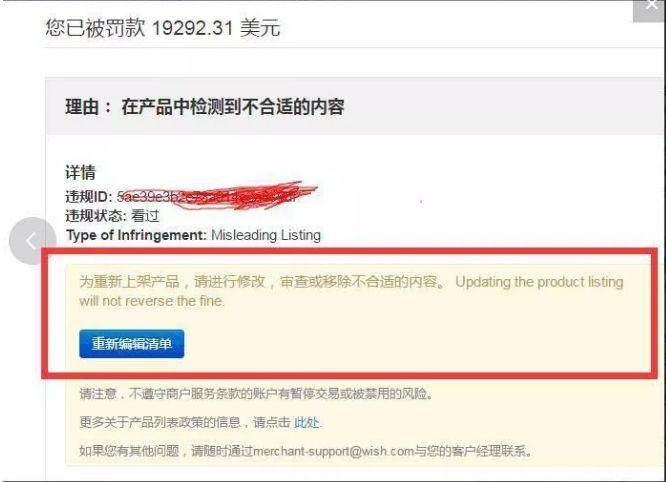Select the Updating the product listing sentence

coord(351,291)
